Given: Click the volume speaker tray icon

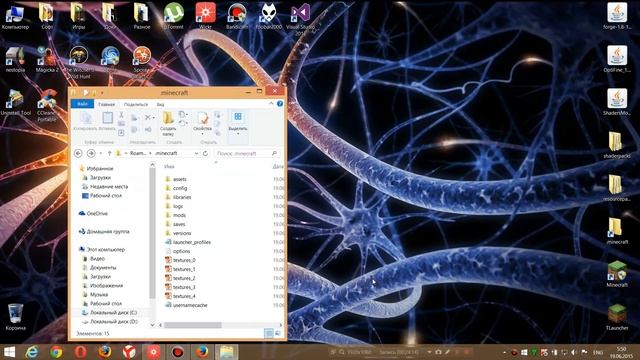Looking at the screenshot, I should click(x=574, y=352).
